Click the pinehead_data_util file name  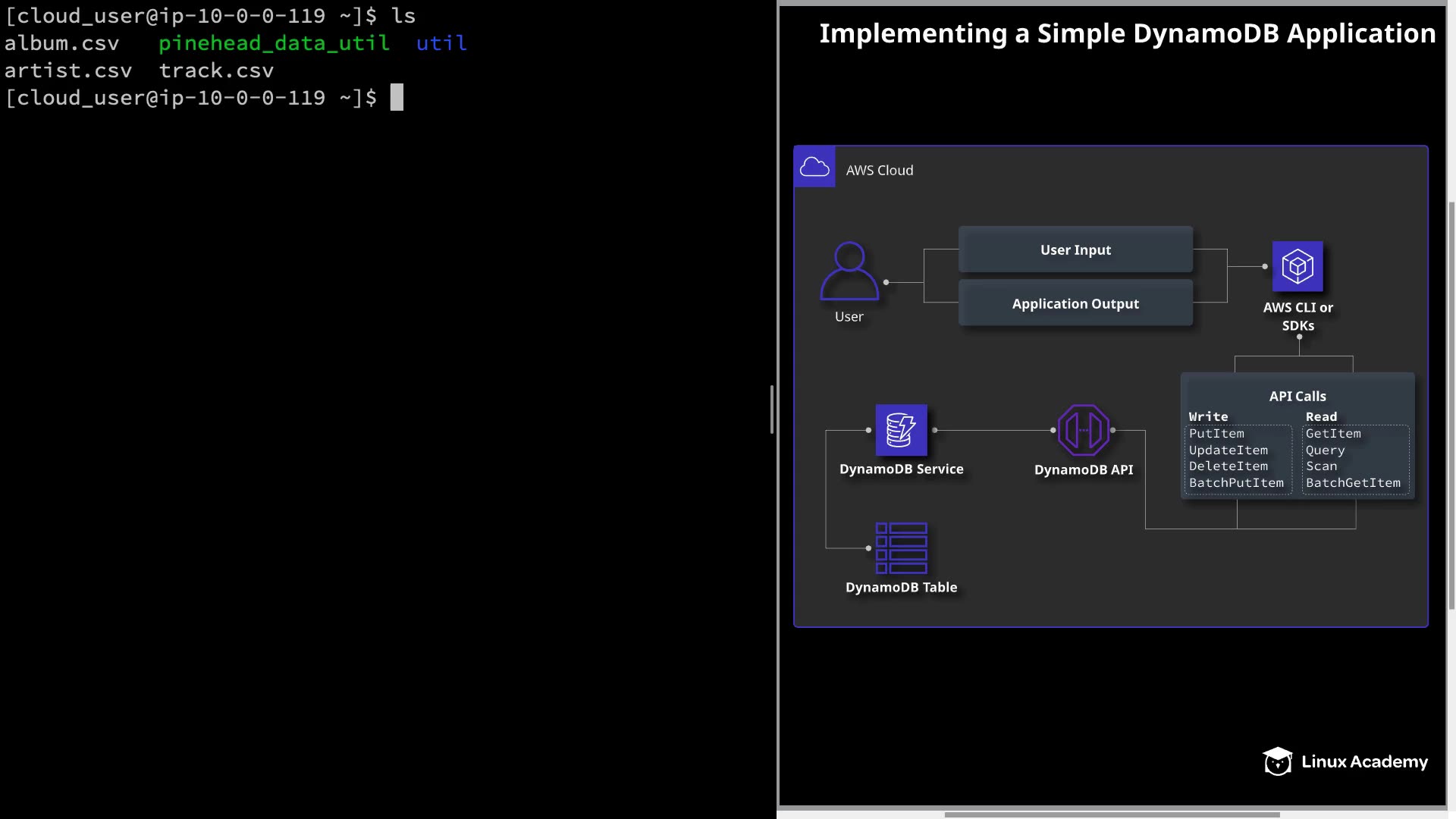(x=274, y=43)
